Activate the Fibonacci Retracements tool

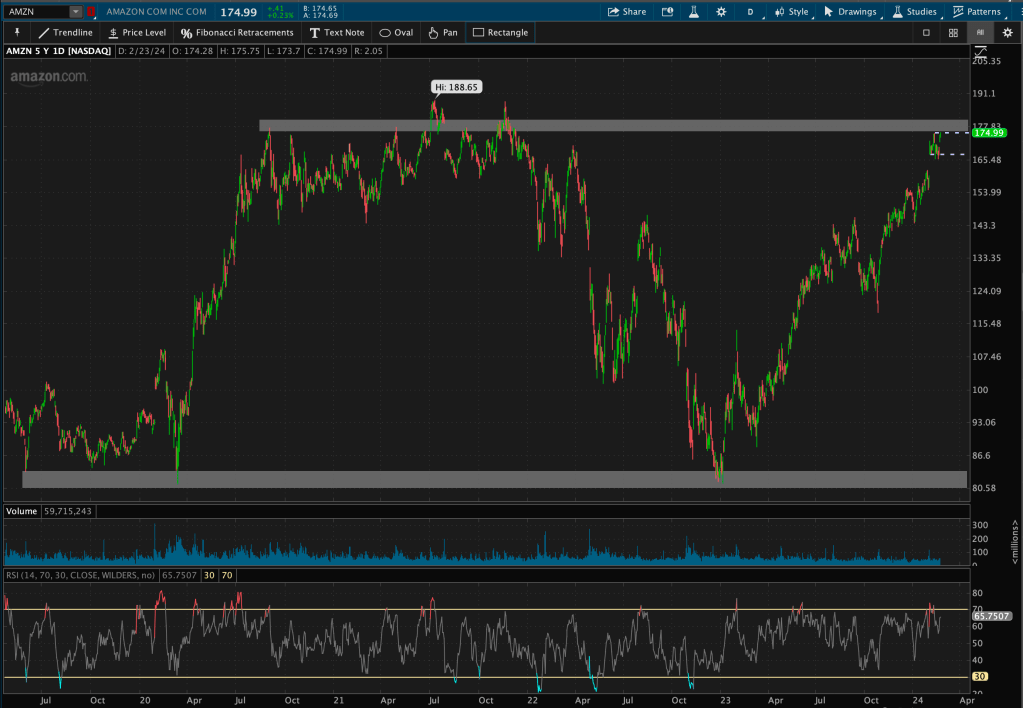[x=237, y=32]
